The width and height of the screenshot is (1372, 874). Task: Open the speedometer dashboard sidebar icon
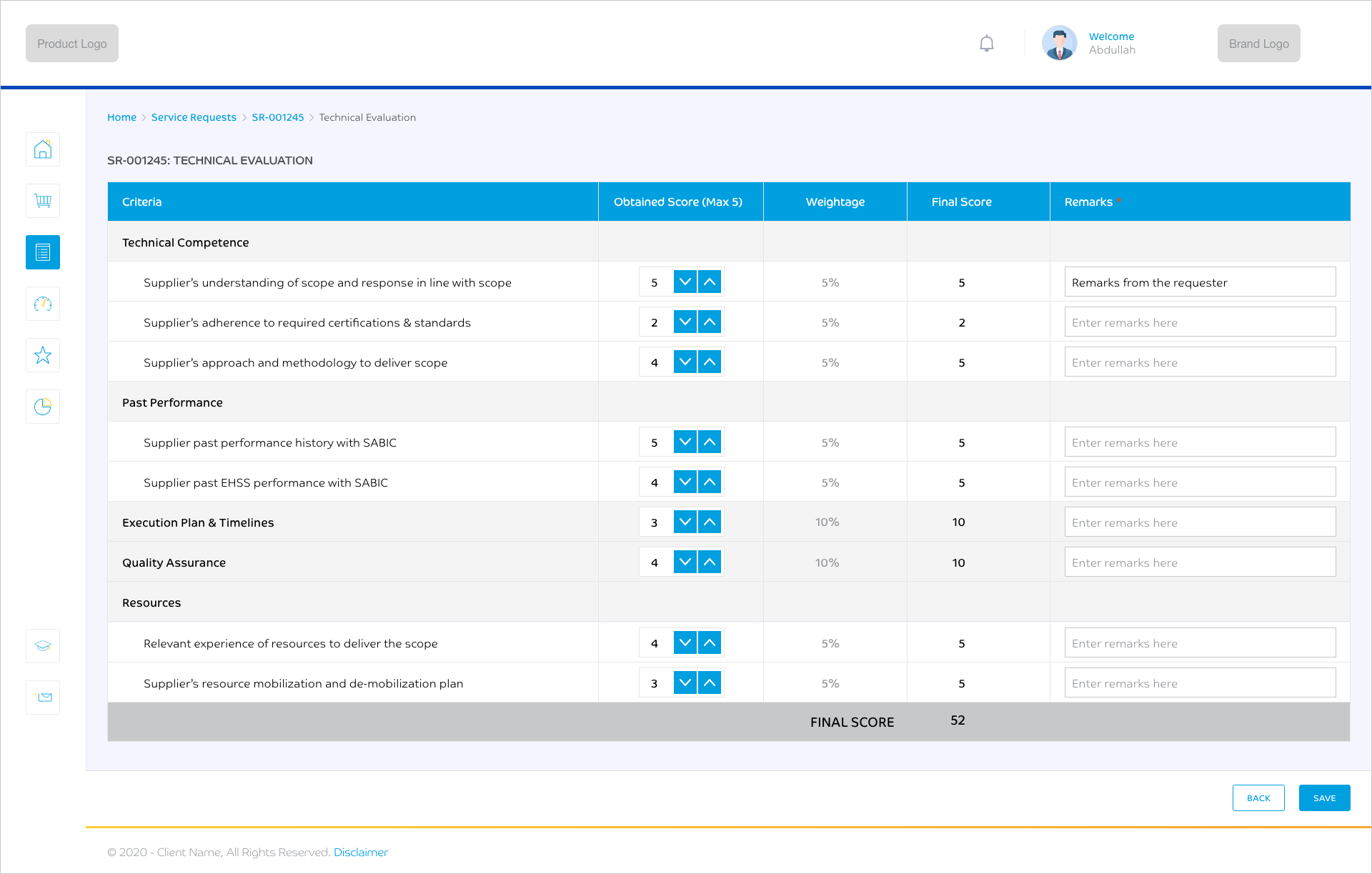pos(43,304)
